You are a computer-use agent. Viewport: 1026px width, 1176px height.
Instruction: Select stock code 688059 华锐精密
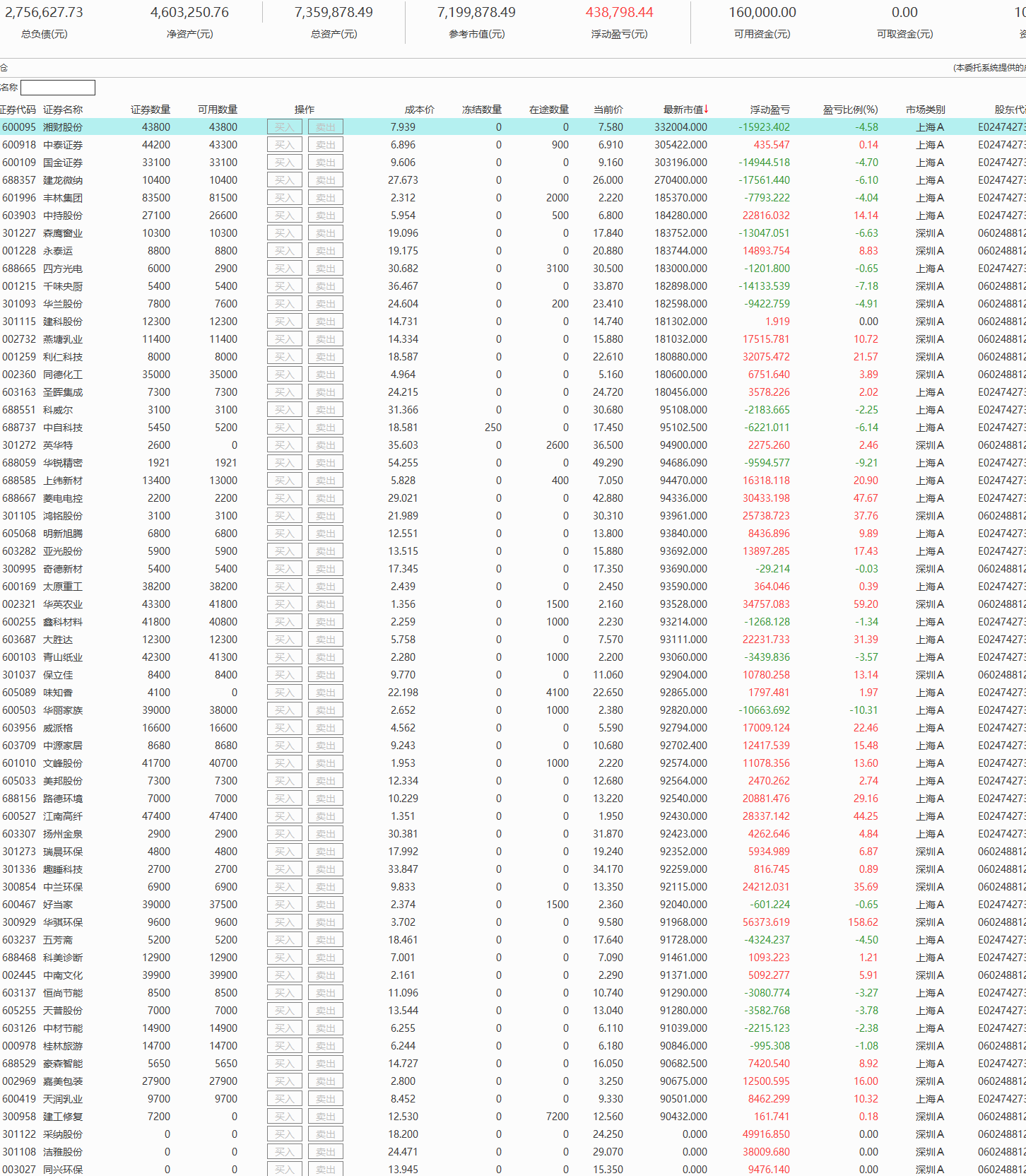pos(19,463)
